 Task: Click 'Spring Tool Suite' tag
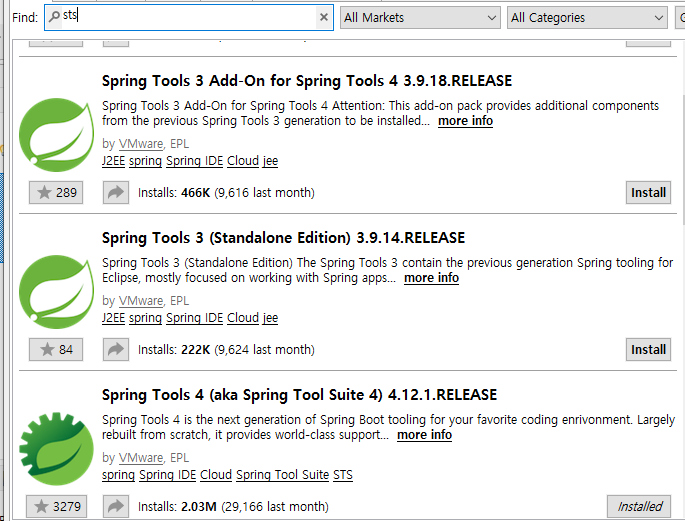(282, 475)
